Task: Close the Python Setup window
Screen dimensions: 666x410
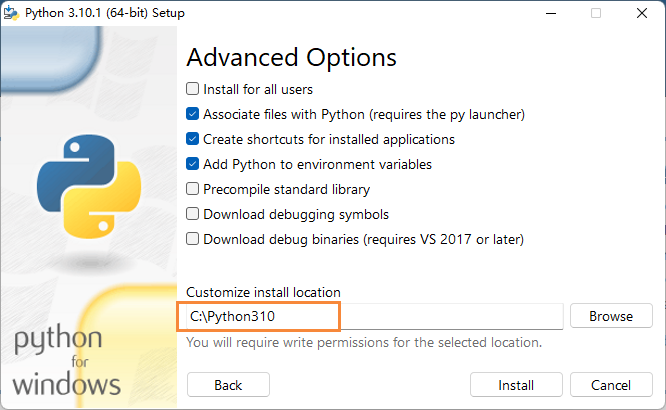Action: point(642,13)
